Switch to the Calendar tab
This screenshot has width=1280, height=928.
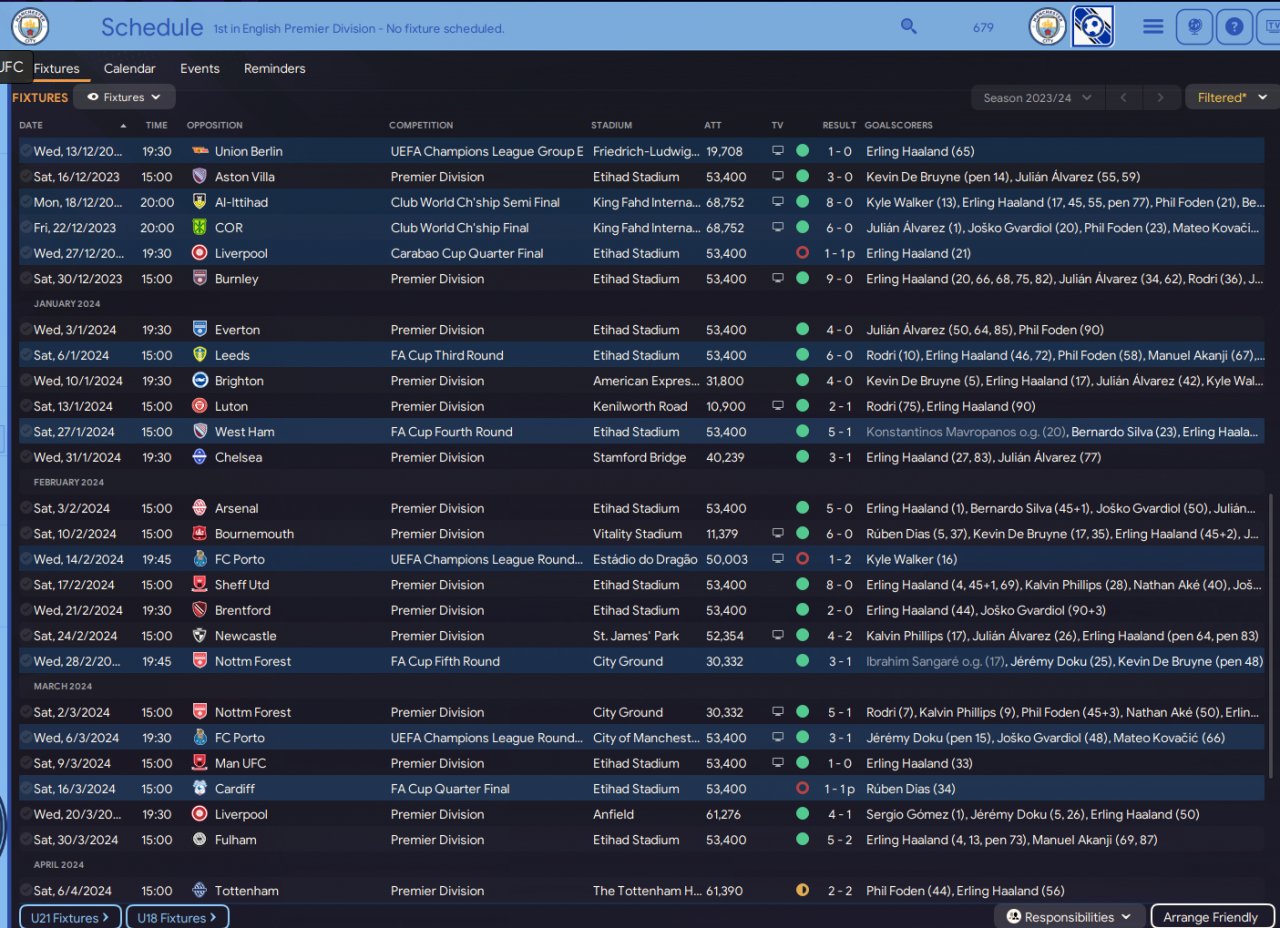pos(130,69)
